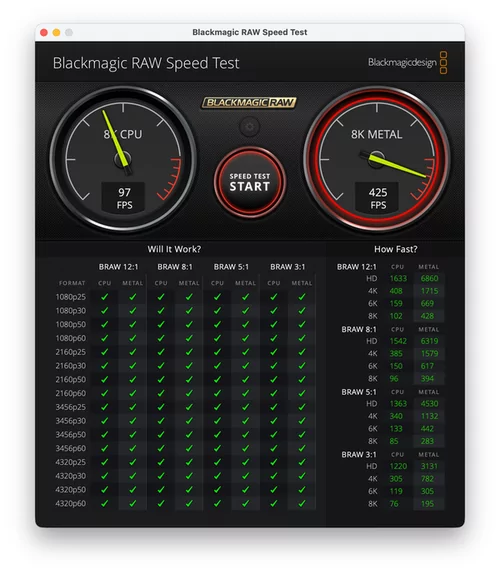Select the 4320p60 format row label
This screenshot has height=574, width=500.
pyautogui.click(x=71, y=503)
